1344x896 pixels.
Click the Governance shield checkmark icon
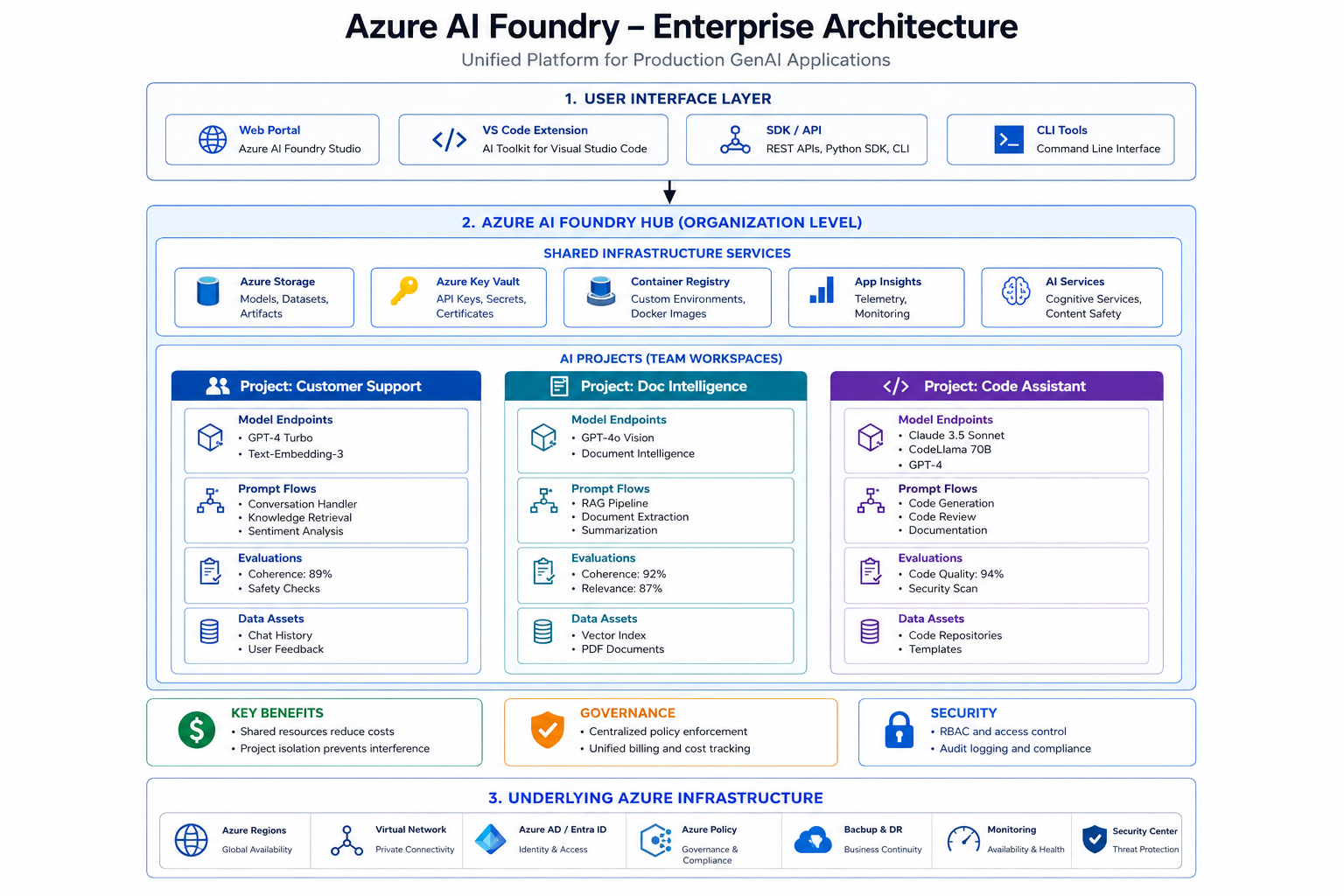(548, 730)
